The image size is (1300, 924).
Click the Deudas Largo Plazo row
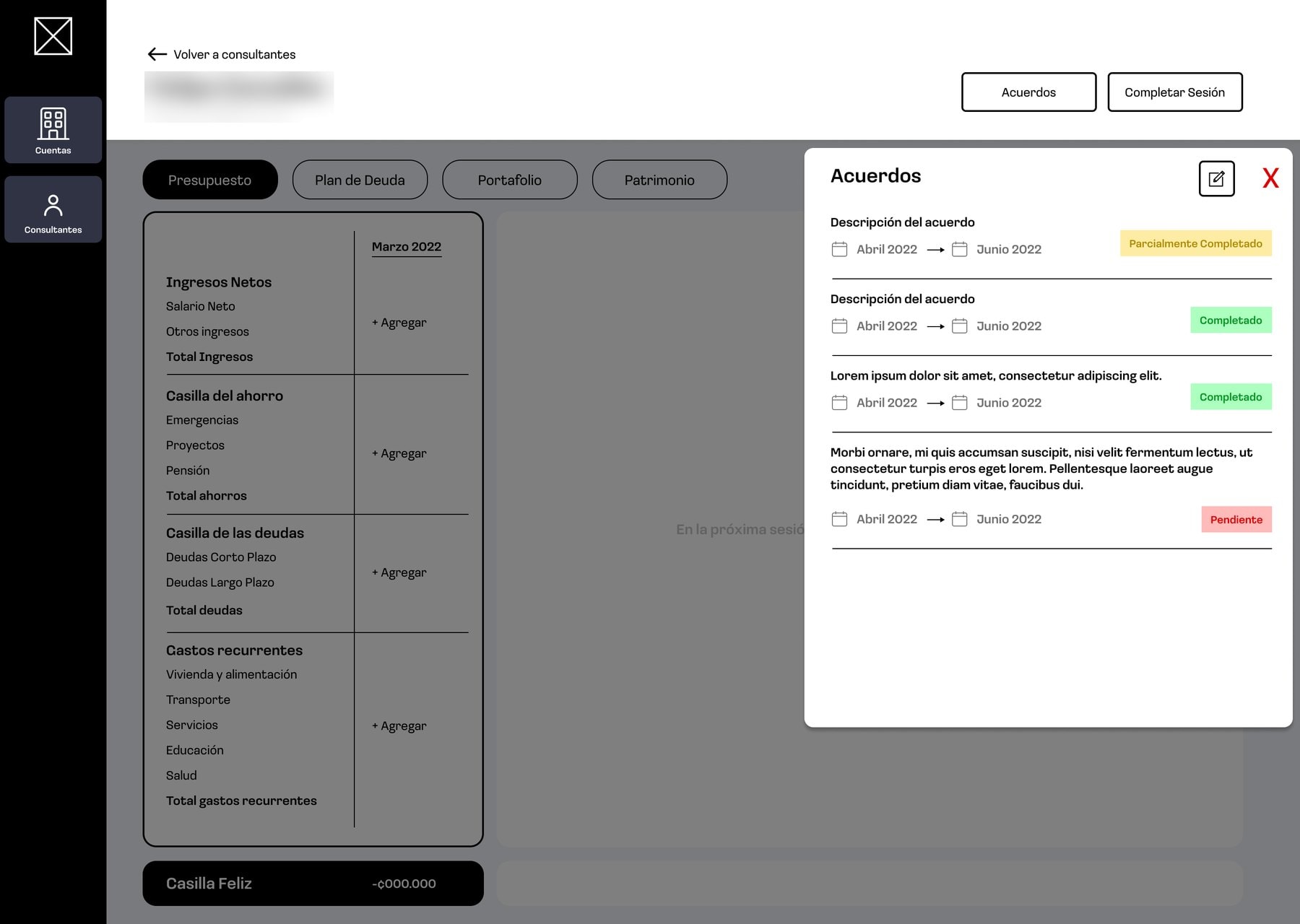[220, 583]
